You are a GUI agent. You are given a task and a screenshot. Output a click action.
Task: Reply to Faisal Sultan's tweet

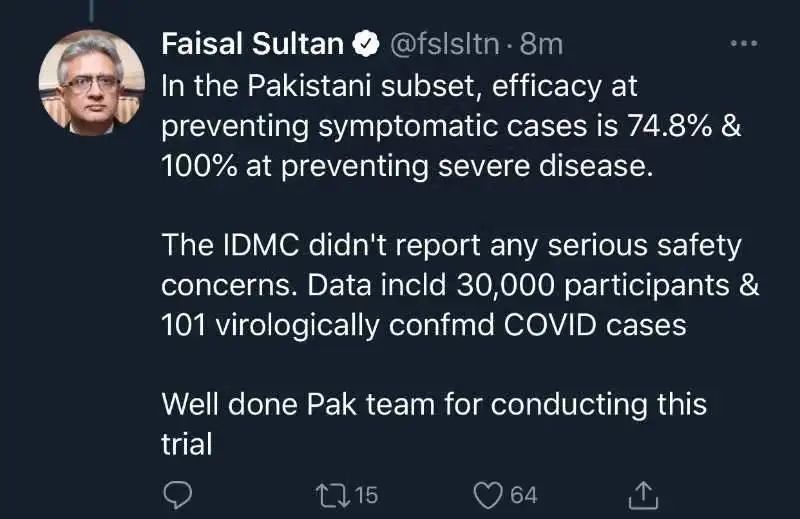pos(176,494)
